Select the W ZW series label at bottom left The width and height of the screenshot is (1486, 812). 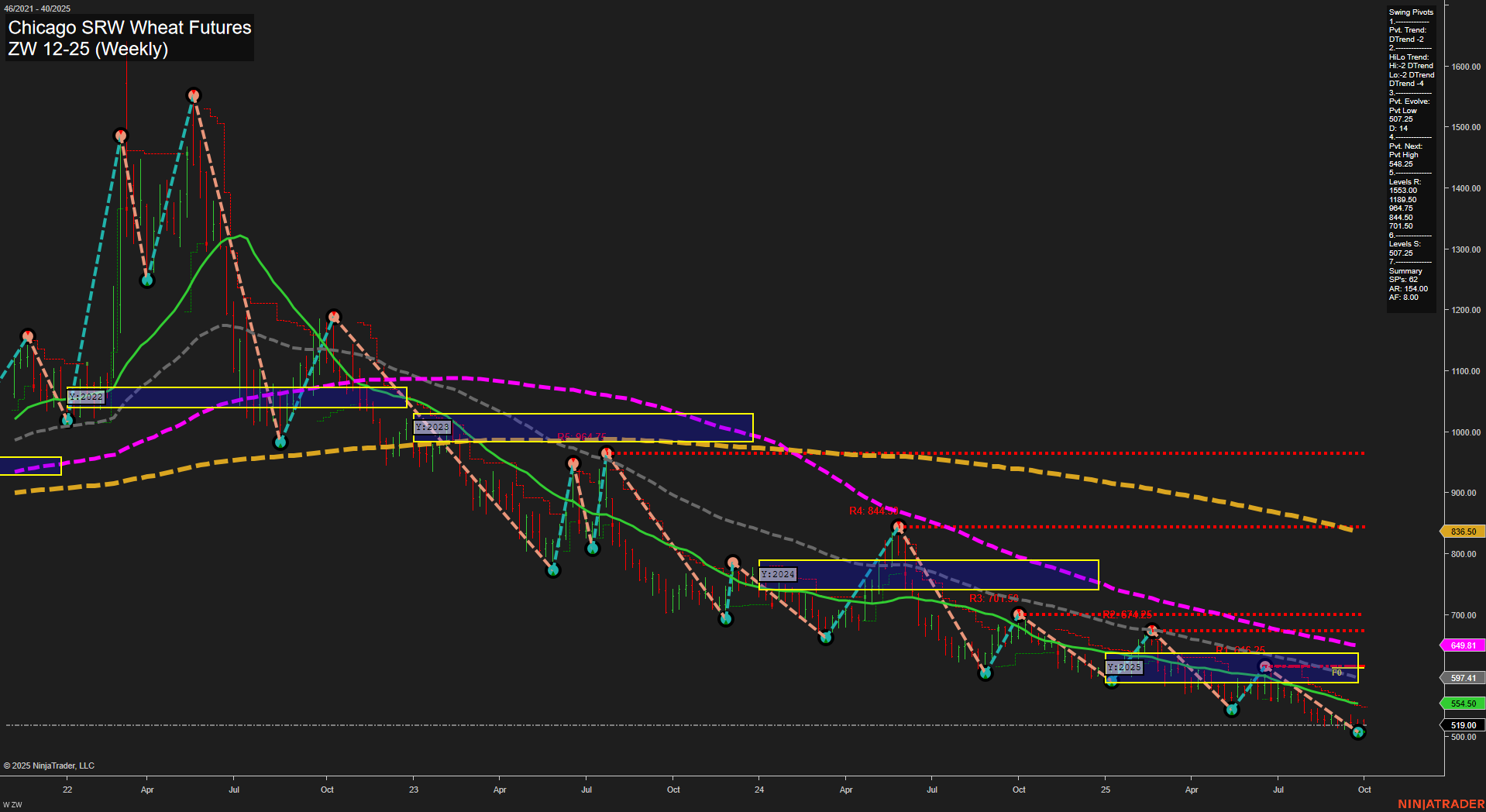coord(12,805)
